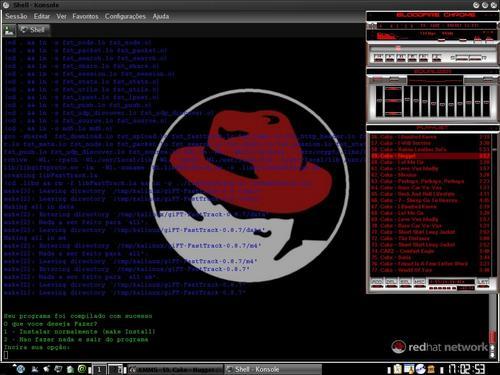The height and width of the screenshot is (375, 500).
Task: Click the green @ panel icon
Action: [x=82, y=369]
